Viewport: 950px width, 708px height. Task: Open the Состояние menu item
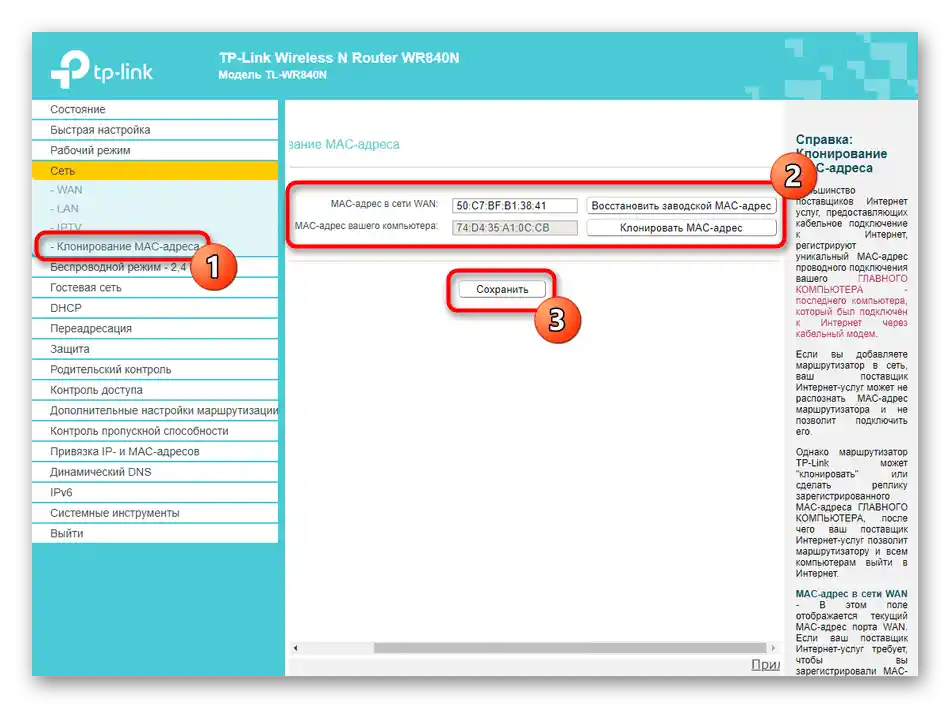tap(155, 109)
